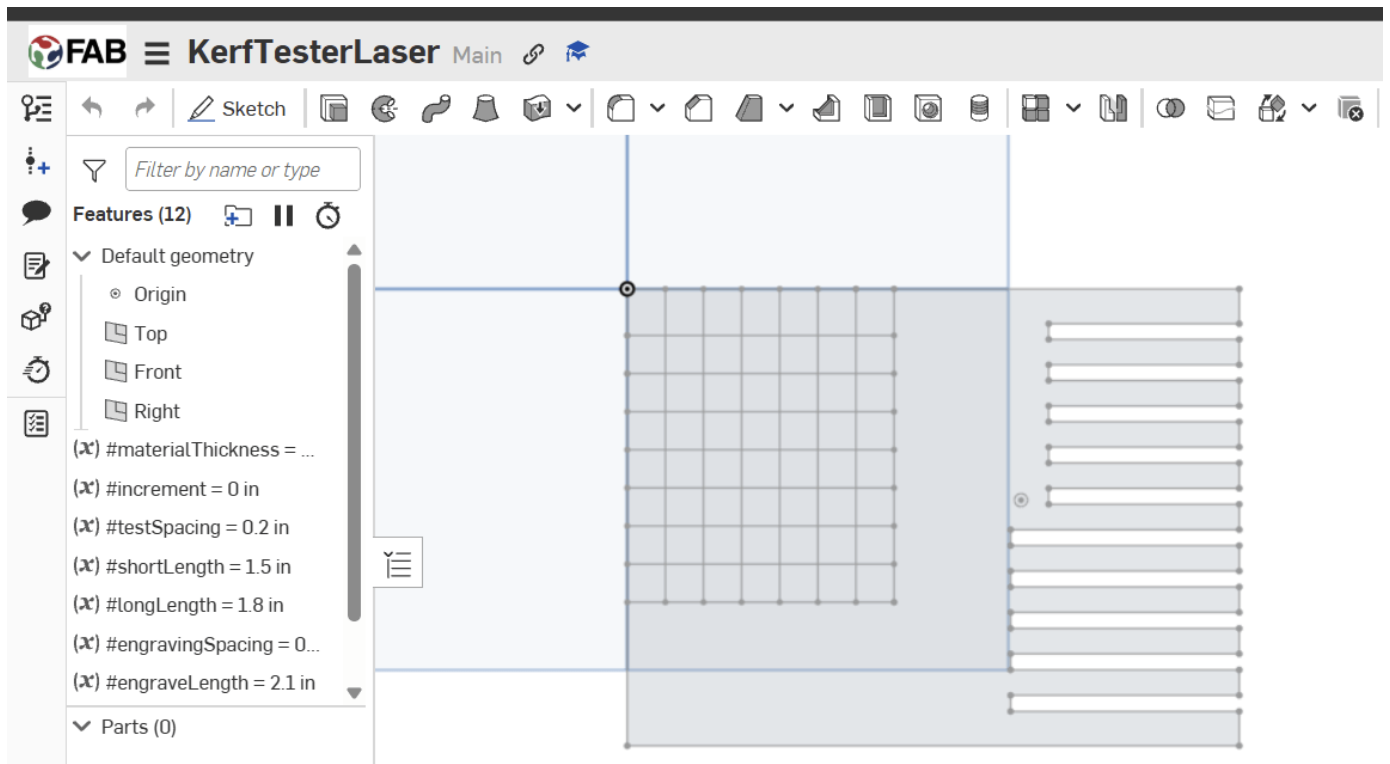Viewport: 1390px width, 764px height.
Task: Select the #engraveLength = 2.1 in variable
Action: coord(194,683)
